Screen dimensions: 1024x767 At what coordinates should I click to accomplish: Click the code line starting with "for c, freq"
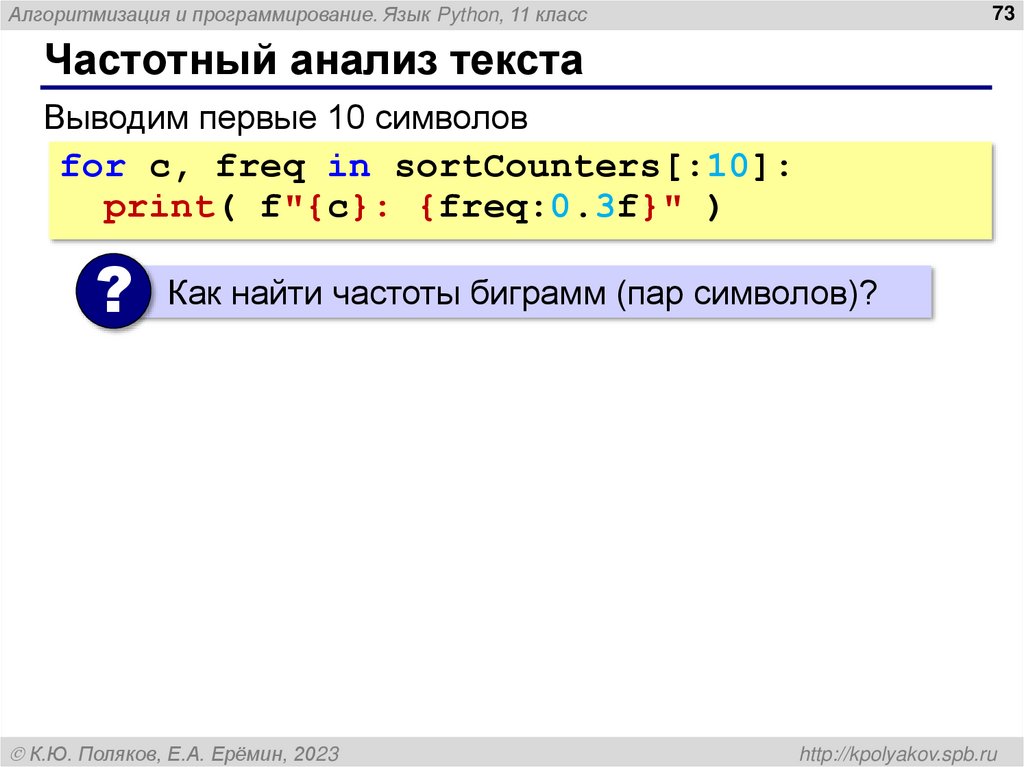tap(425, 166)
